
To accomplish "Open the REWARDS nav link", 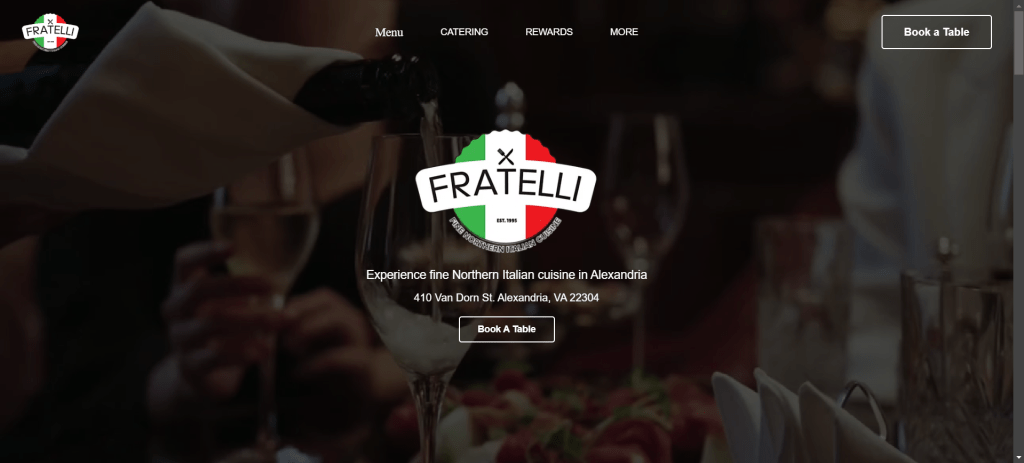I will click(549, 31).
